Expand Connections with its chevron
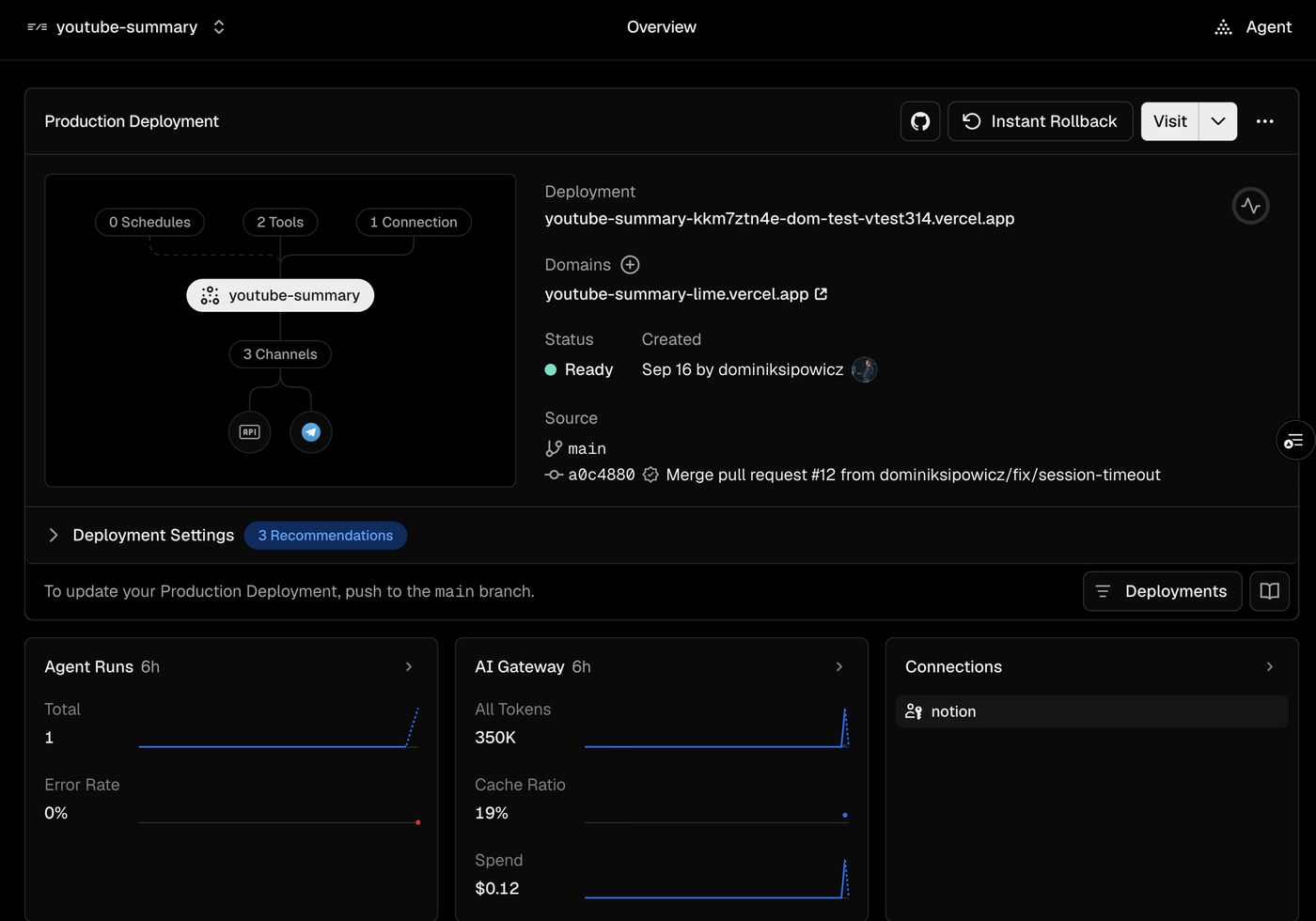 [x=1270, y=666]
